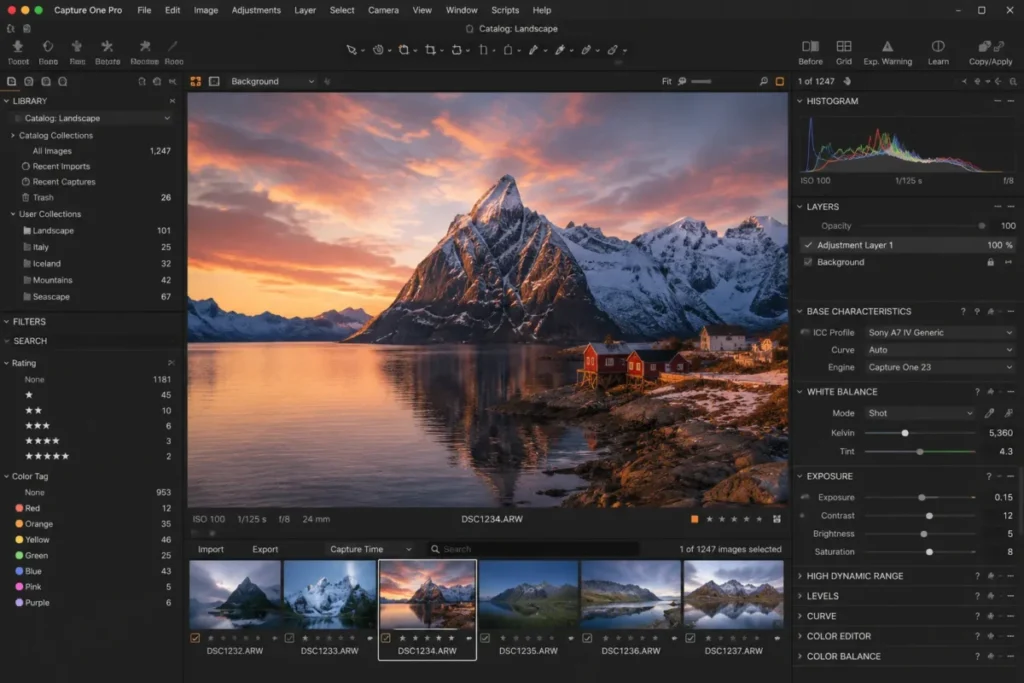The image size is (1024, 683).
Task: Click the browser Search input field
Action: [532, 549]
